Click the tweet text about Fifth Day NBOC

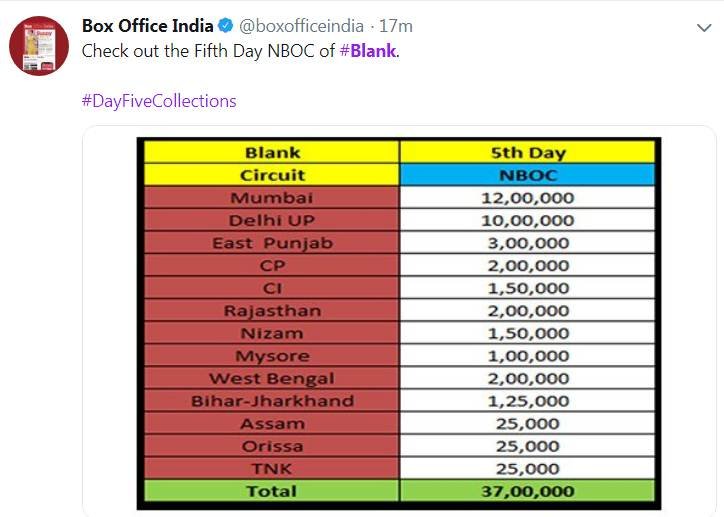click(x=208, y=51)
